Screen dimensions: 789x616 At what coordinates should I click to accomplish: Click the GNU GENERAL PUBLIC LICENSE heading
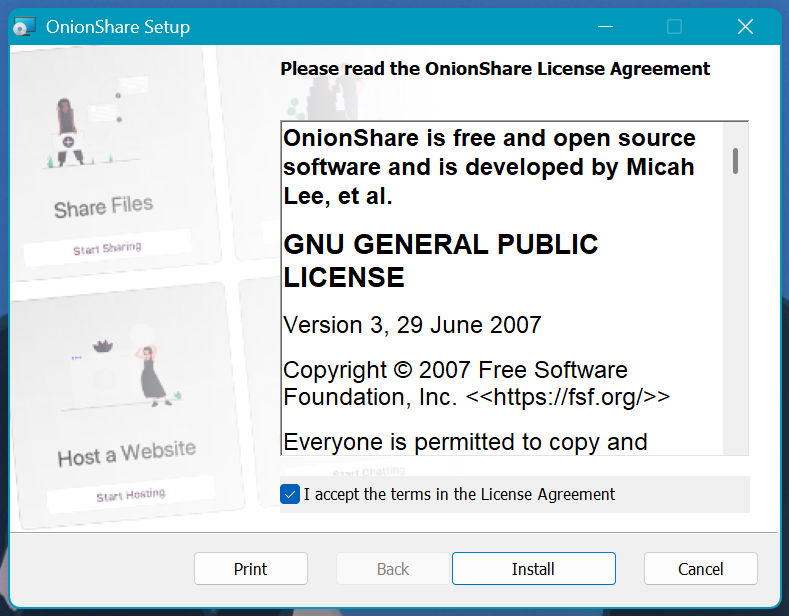[440, 260]
